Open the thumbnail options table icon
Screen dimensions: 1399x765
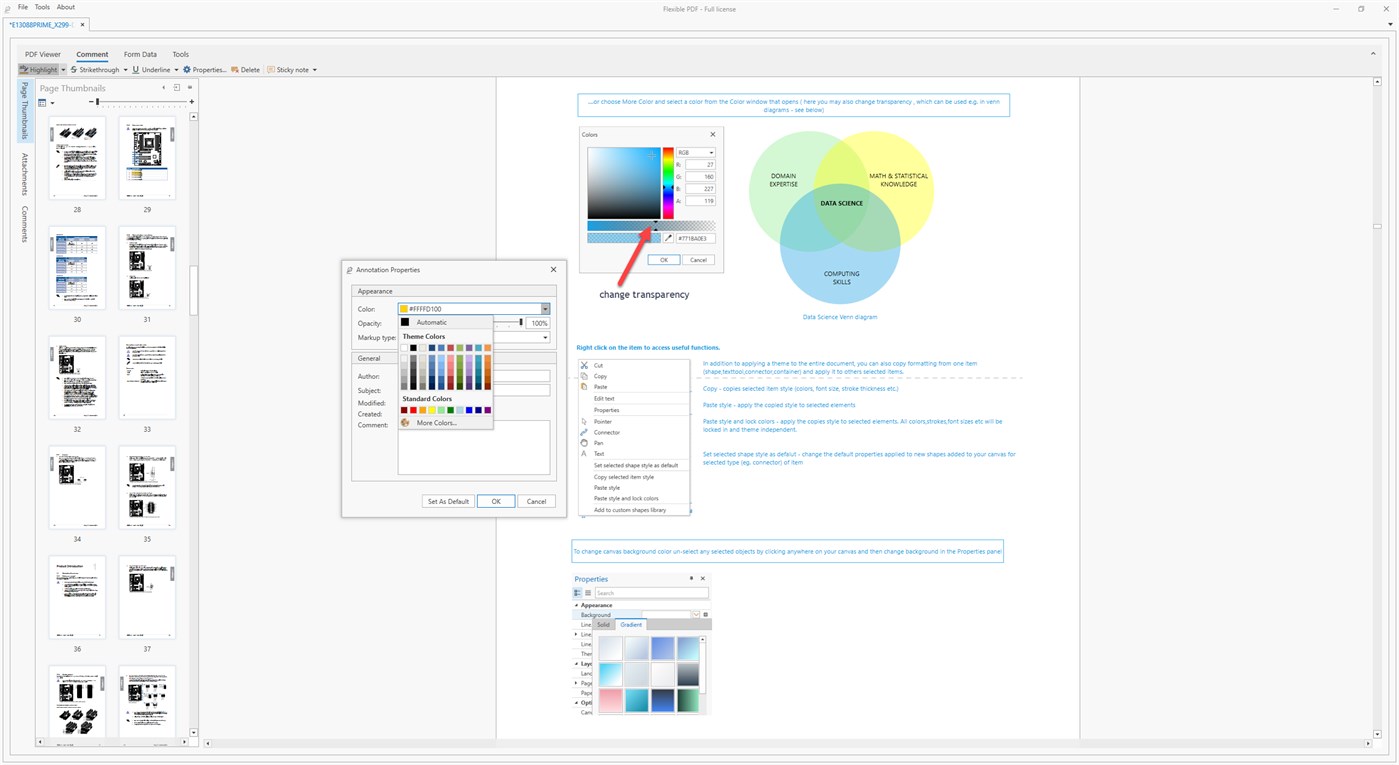[x=43, y=102]
